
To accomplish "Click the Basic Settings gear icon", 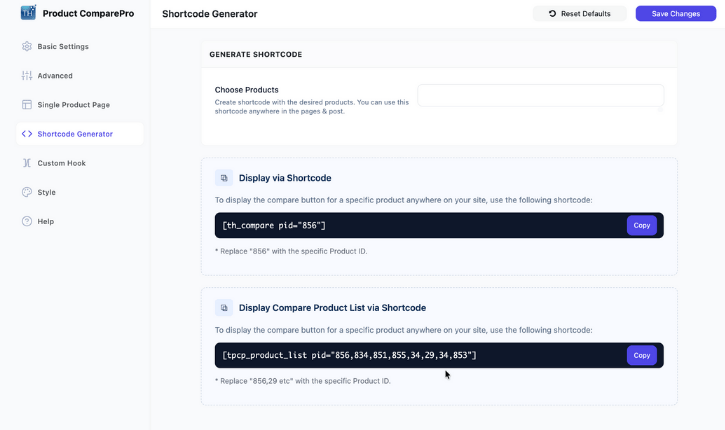I will (27, 47).
